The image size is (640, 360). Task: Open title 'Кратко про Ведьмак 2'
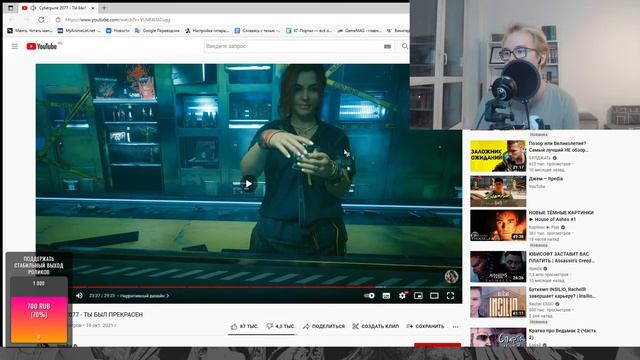pyautogui.click(x=562, y=334)
